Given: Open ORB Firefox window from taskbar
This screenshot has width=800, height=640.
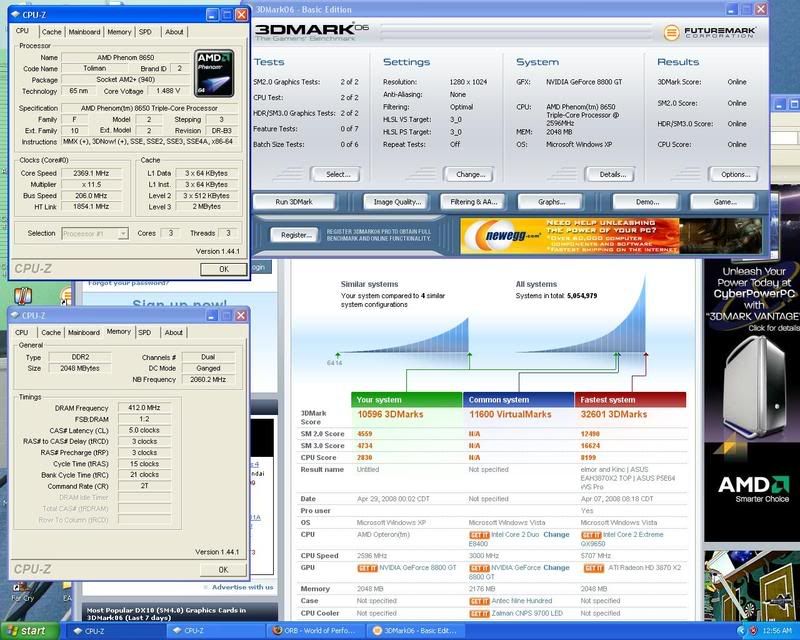Looking at the screenshot, I should 315,631.
